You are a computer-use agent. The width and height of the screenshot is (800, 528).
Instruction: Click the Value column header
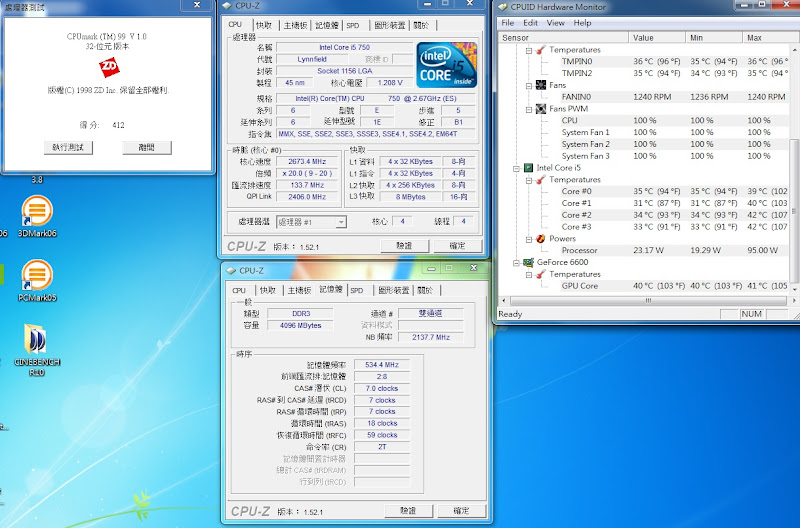click(657, 38)
